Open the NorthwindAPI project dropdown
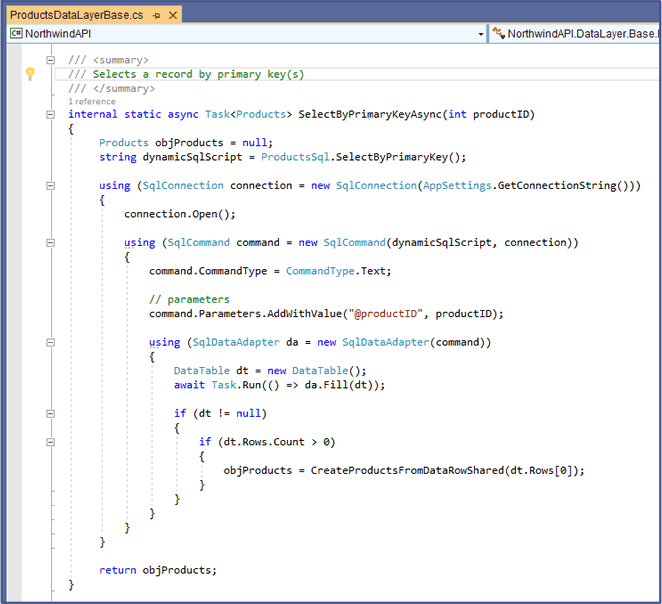 [481, 34]
